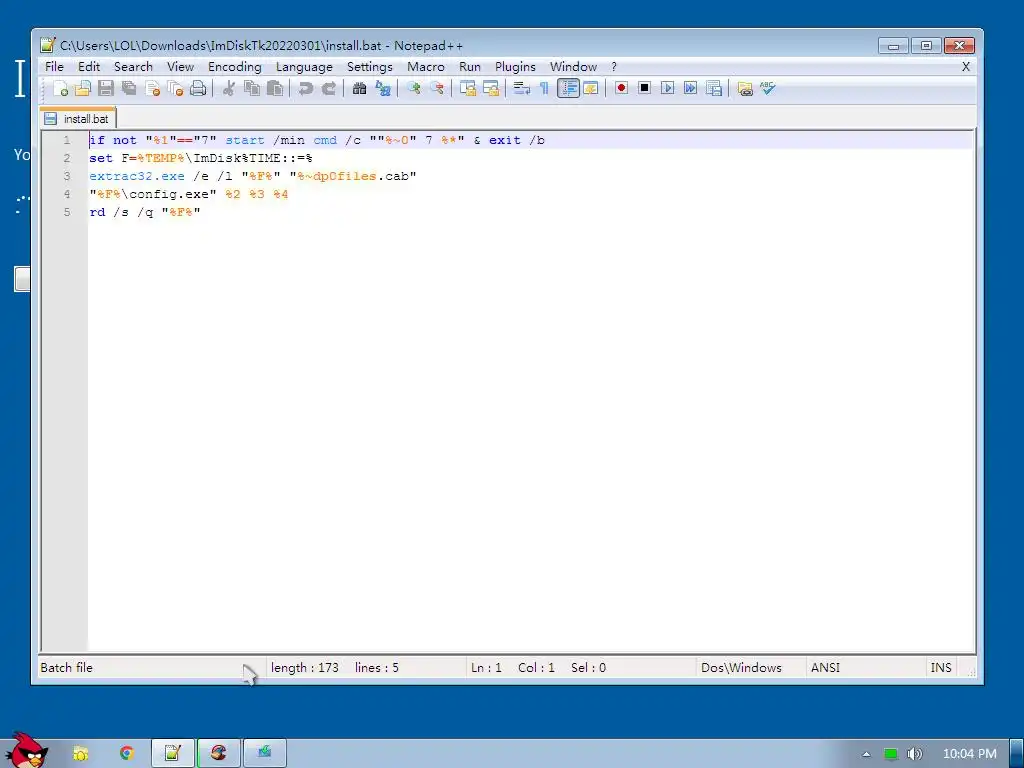Click the volume speaker tray icon
This screenshot has width=1024, height=768.
pos(914,754)
